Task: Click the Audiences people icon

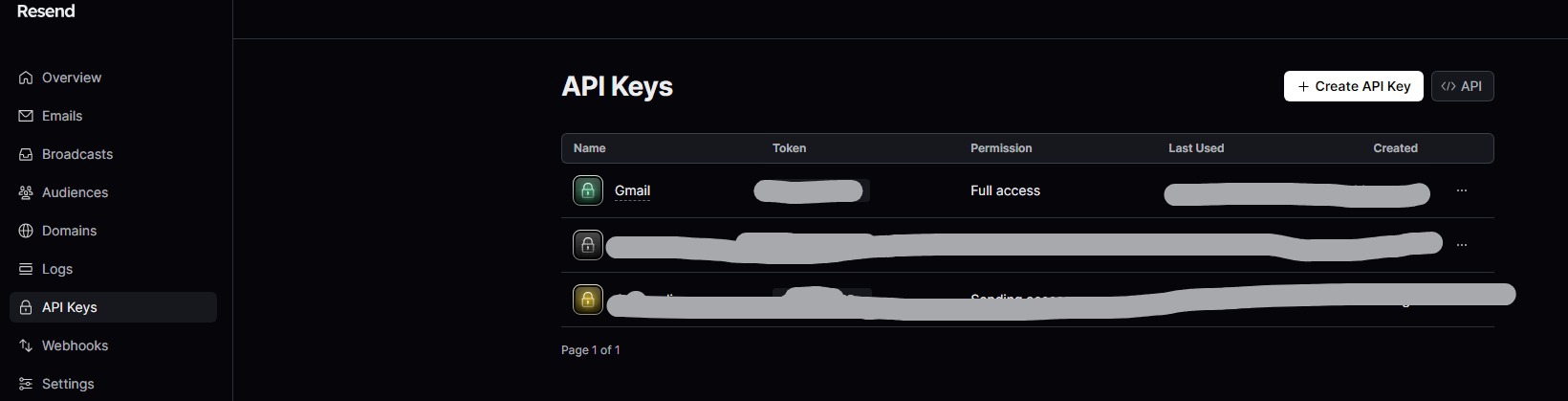Action: (x=26, y=192)
